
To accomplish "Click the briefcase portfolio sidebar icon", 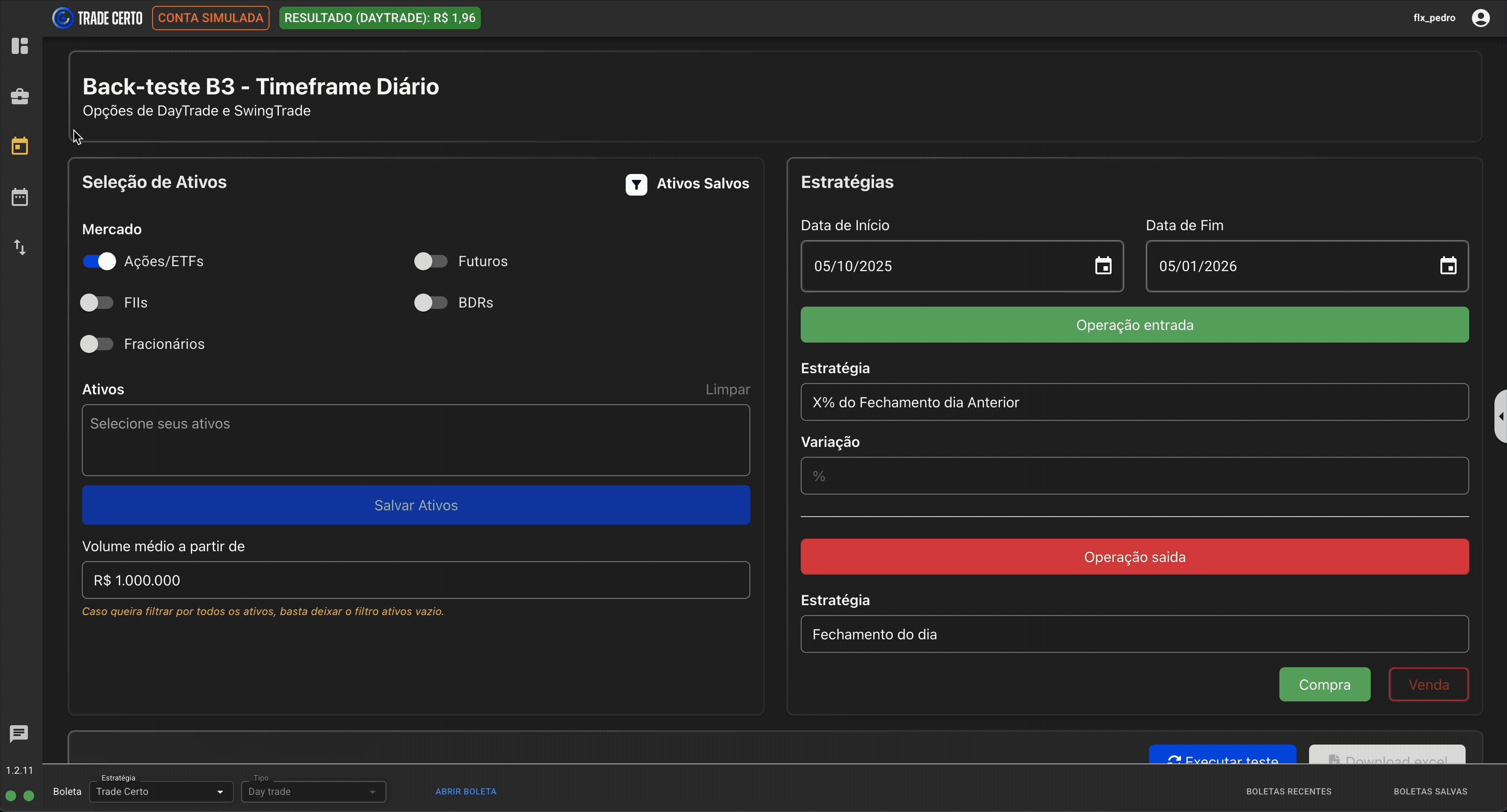I will point(20,97).
